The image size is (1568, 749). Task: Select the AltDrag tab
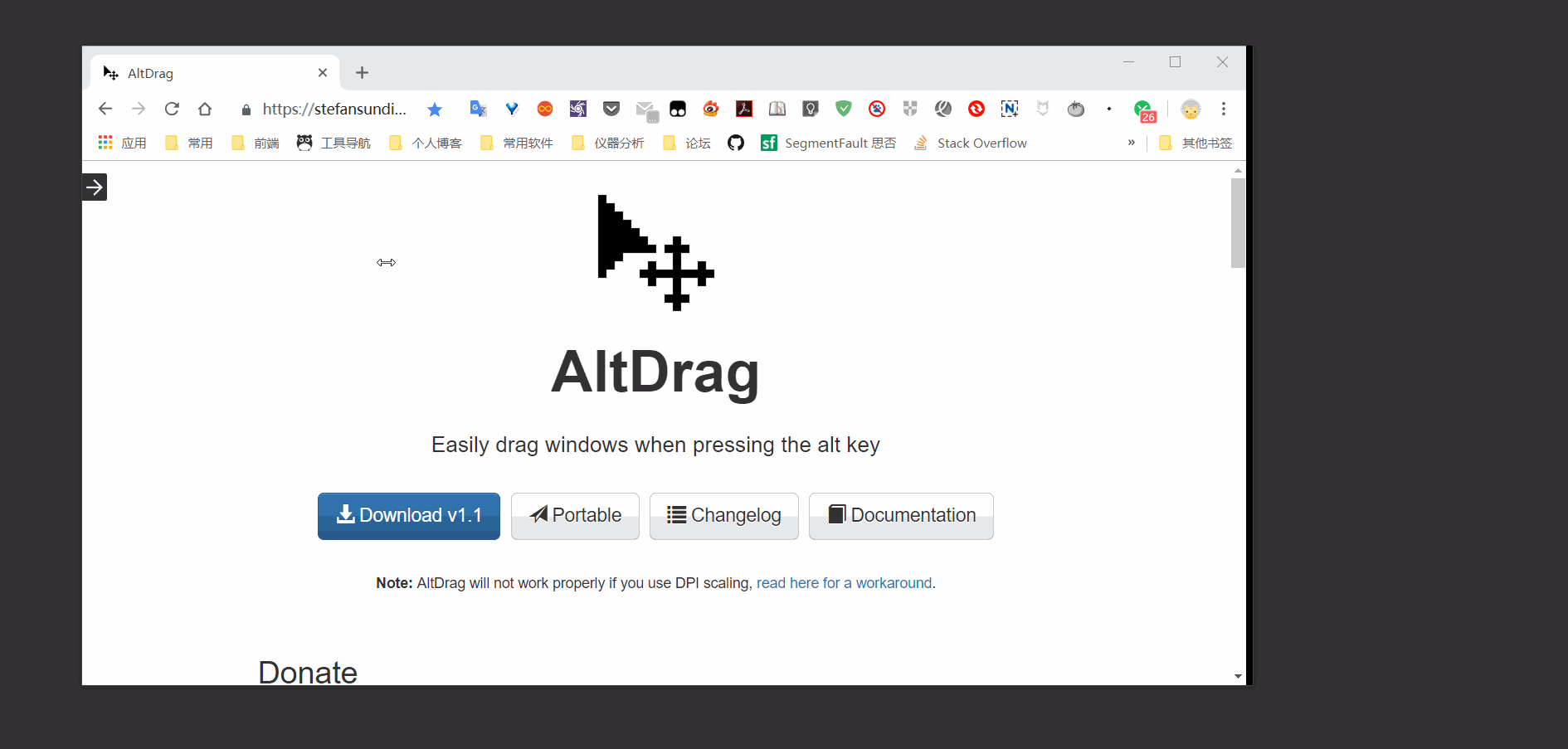pyautogui.click(x=214, y=73)
